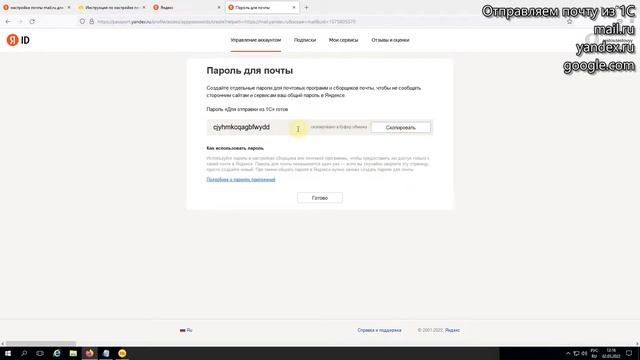Click the 'Готово' button

(x=320, y=198)
